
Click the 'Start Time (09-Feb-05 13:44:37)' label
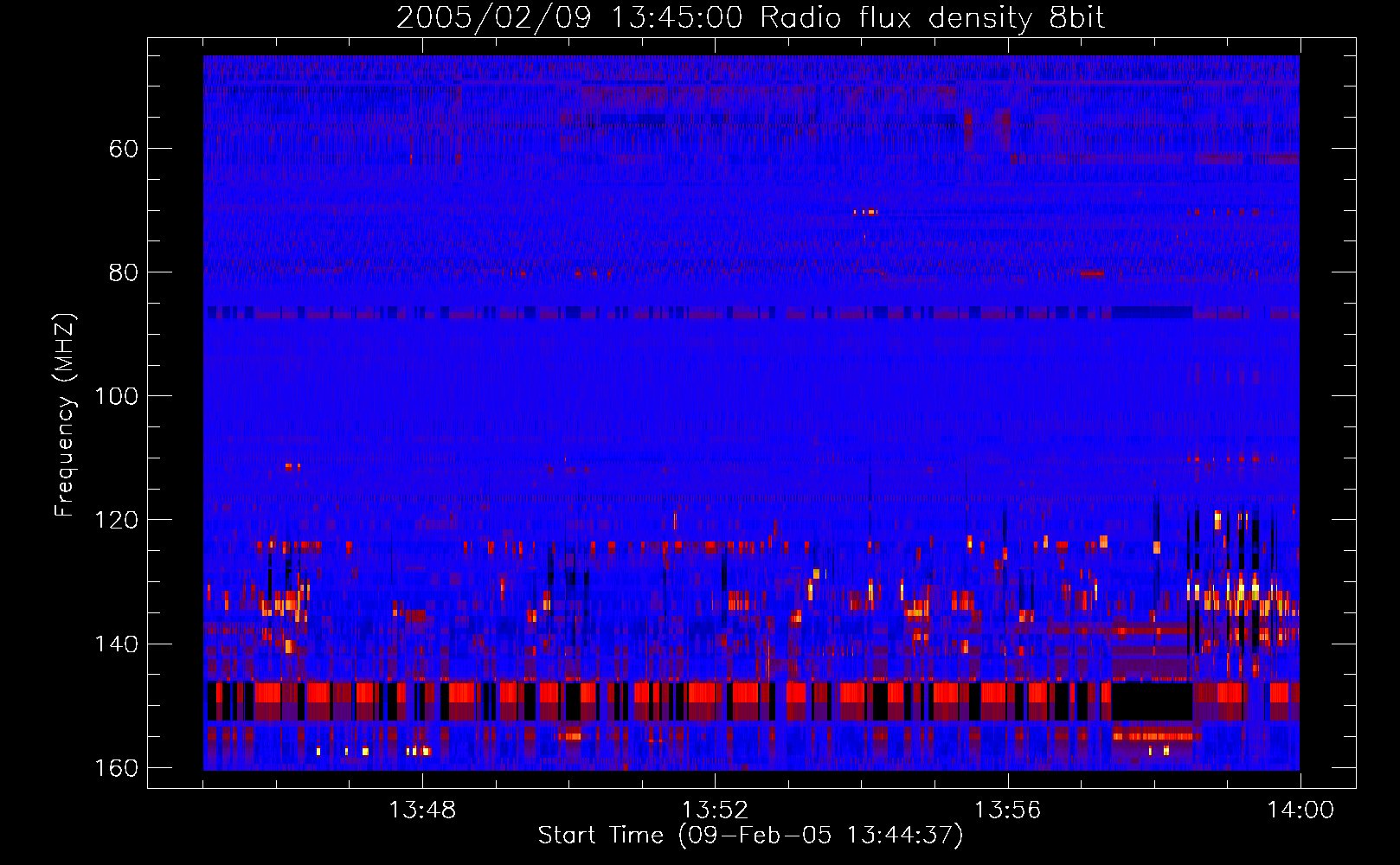(x=750, y=836)
